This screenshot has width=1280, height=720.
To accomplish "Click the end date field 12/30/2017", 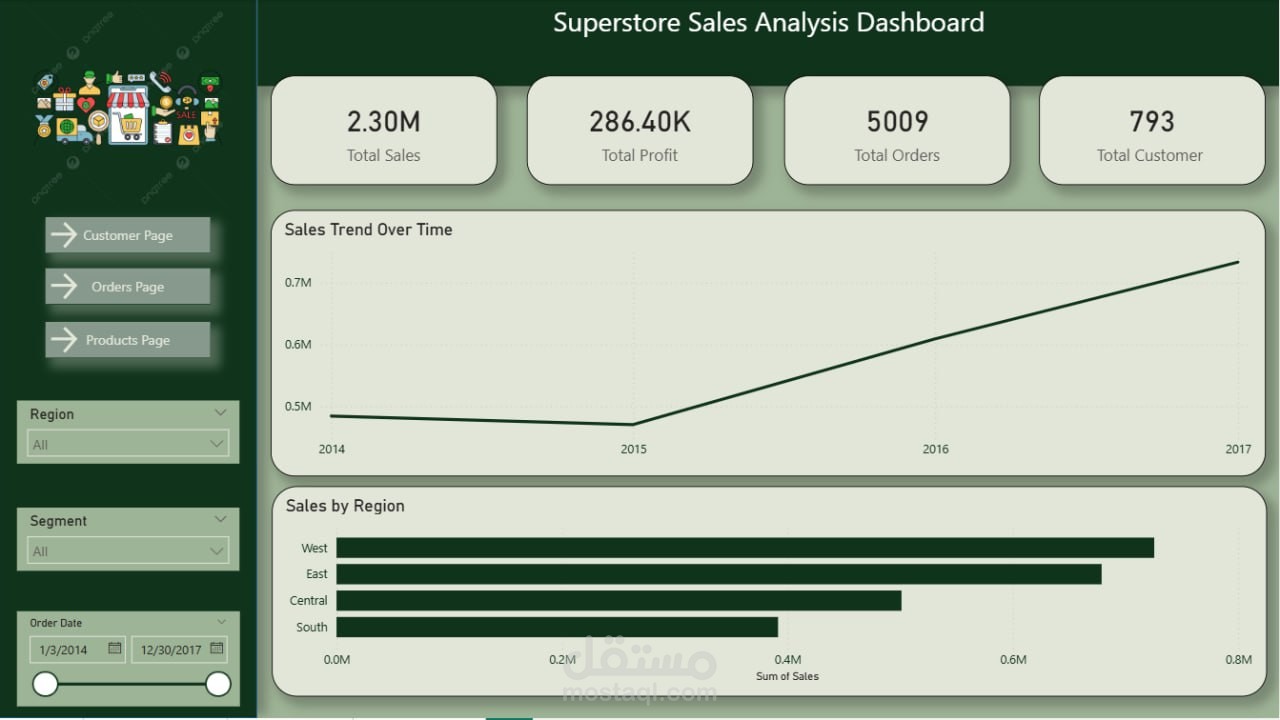I will coord(179,649).
